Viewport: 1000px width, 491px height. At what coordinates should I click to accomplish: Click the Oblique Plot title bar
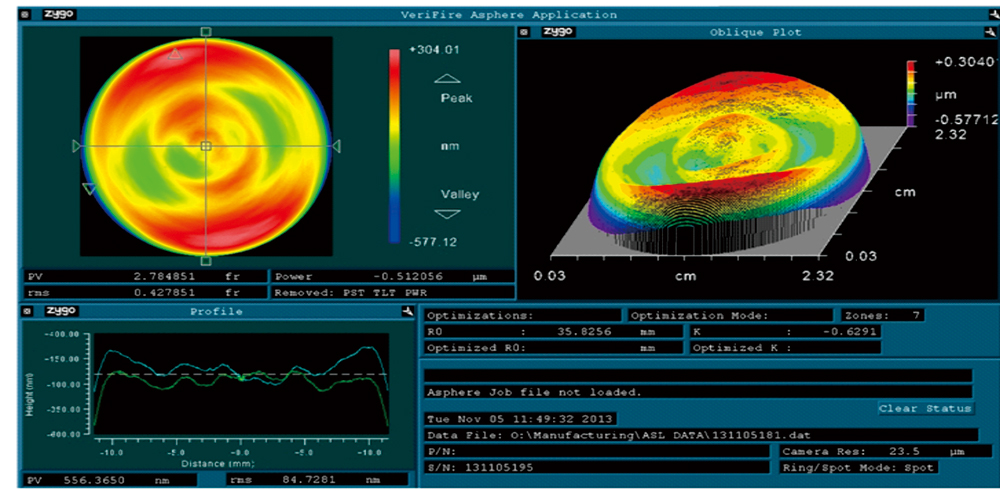pos(755,32)
